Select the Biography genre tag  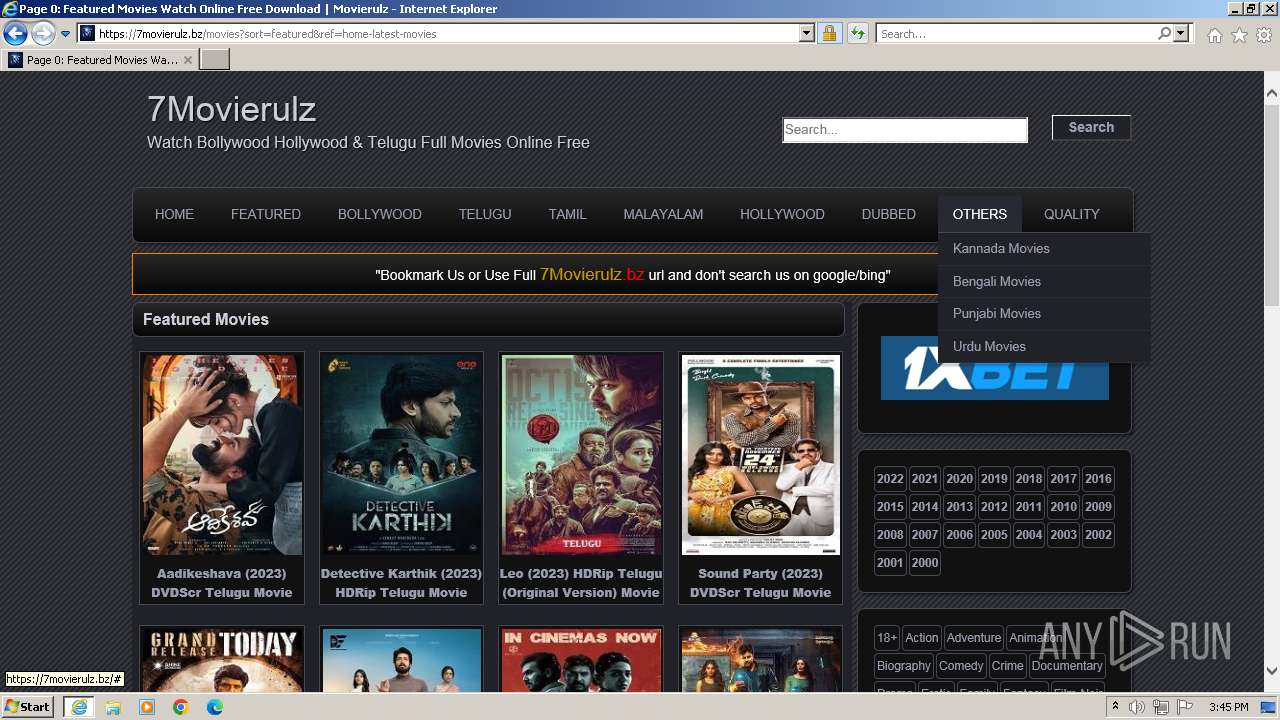(904, 666)
